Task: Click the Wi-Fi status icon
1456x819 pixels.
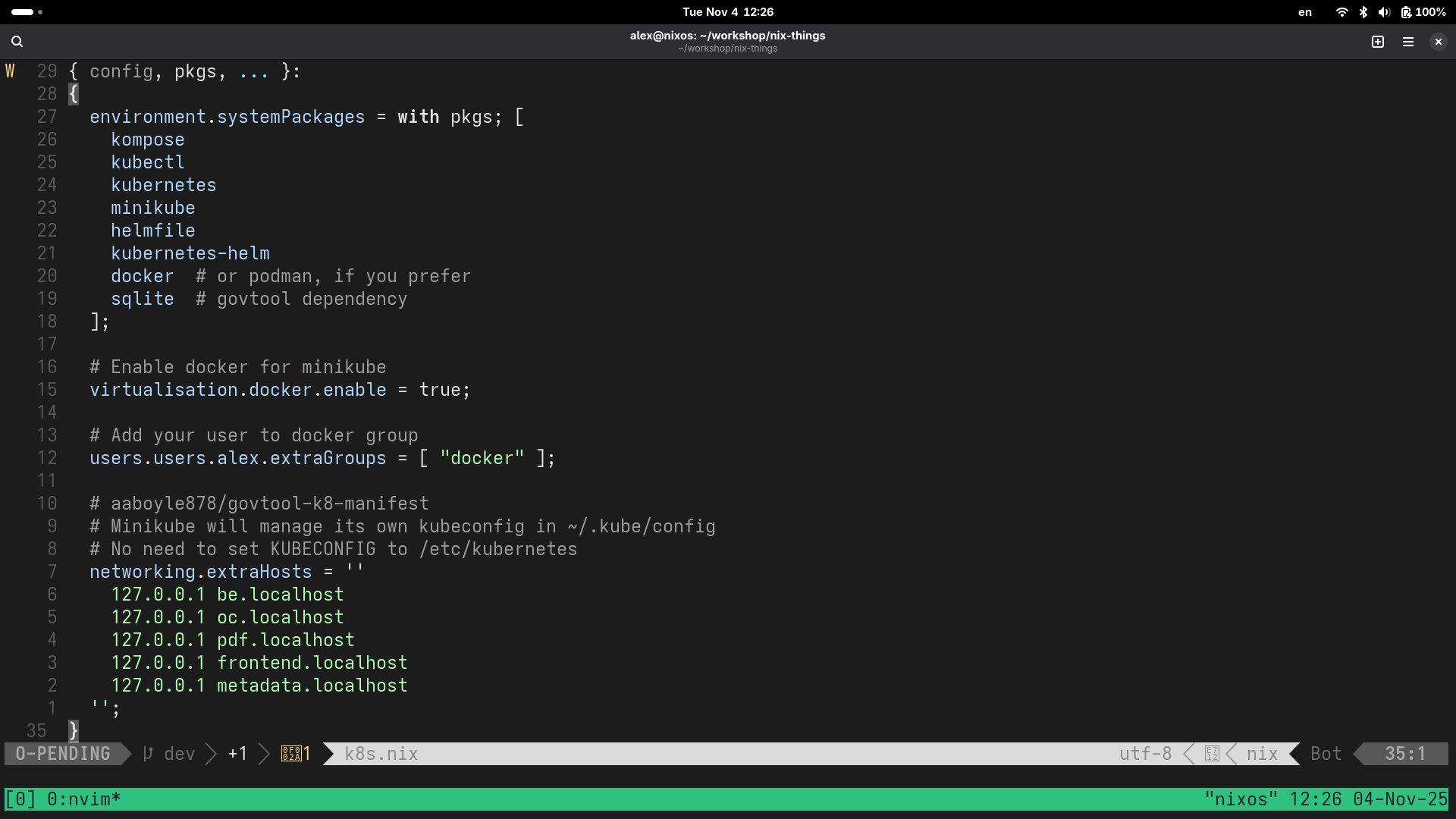Action: tap(1341, 12)
